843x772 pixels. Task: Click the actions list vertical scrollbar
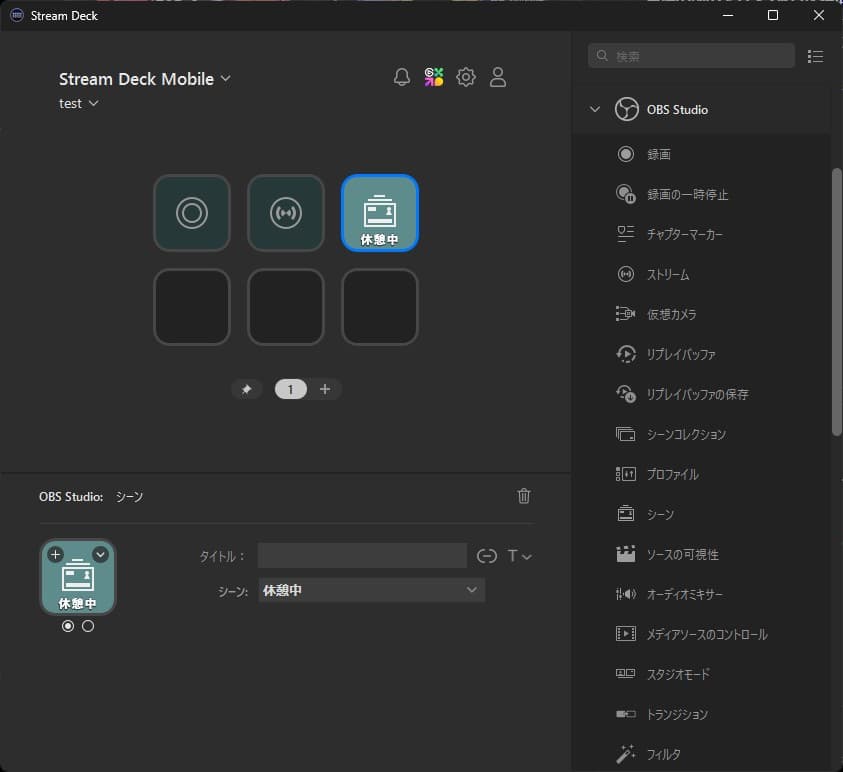pyautogui.click(x=836, y=300)
